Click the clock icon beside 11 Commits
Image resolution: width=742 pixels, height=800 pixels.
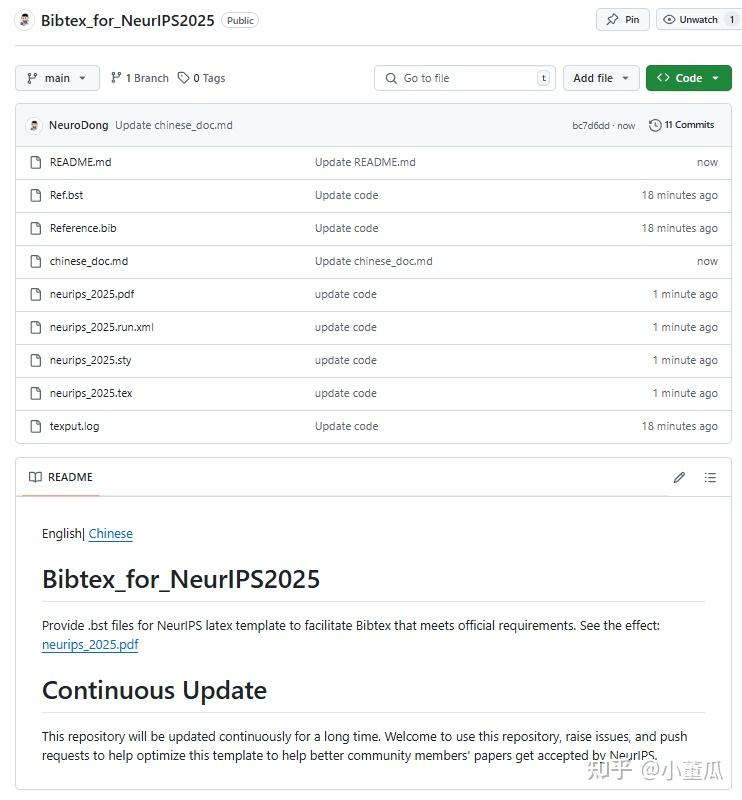click(655, 124)
